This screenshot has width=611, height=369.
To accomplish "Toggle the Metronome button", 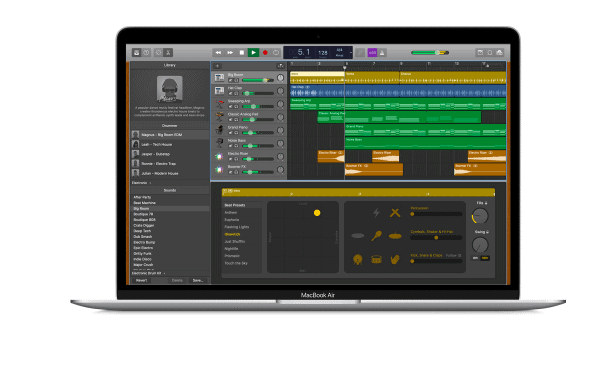I will click(382, 53).
